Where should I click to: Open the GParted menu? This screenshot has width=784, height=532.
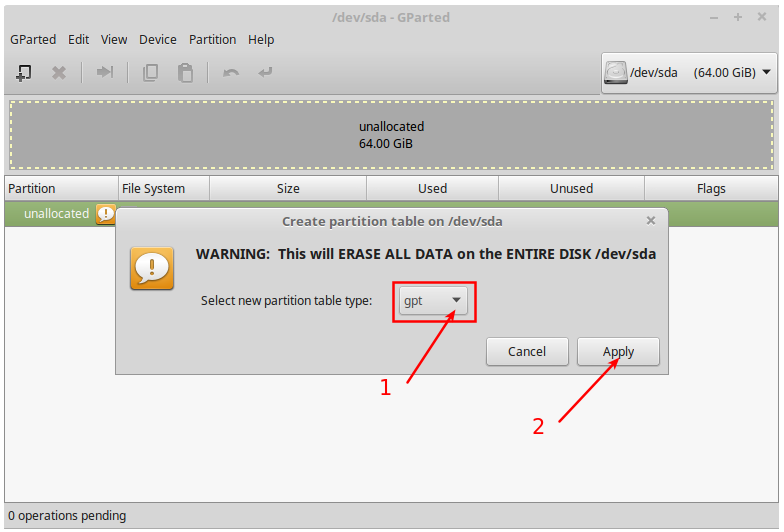click(33, 40)
